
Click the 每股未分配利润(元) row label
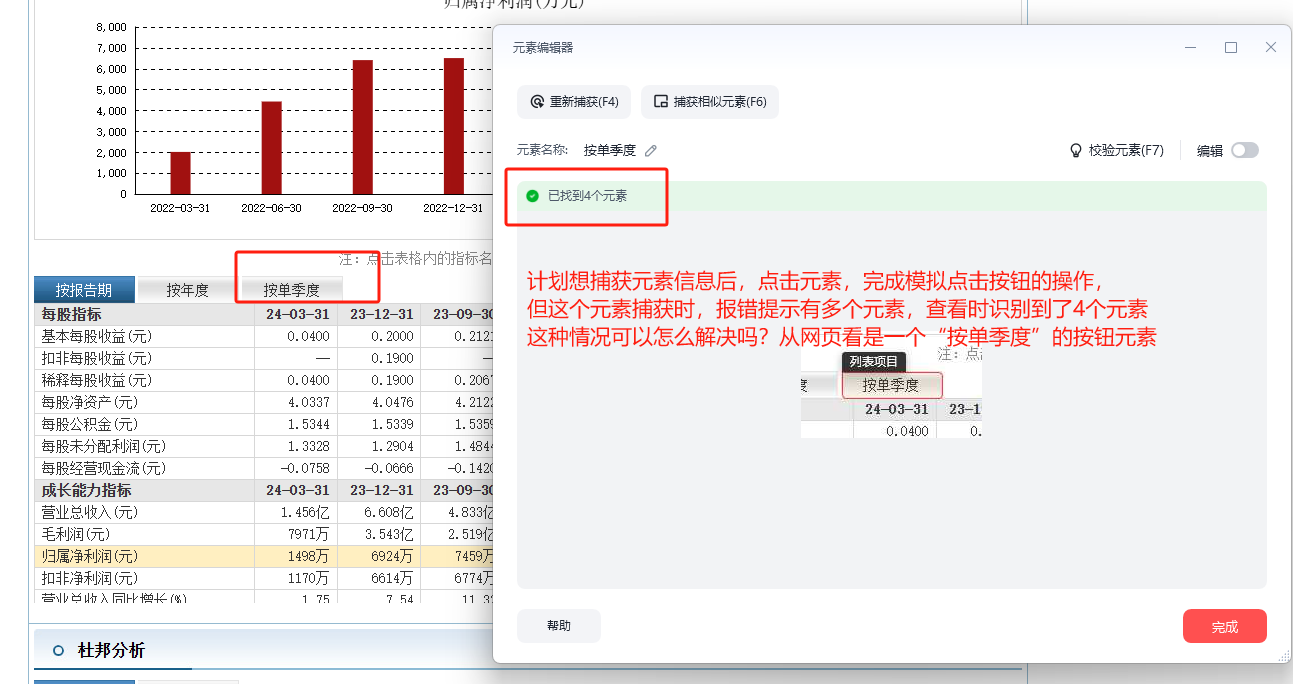(103, 446)
